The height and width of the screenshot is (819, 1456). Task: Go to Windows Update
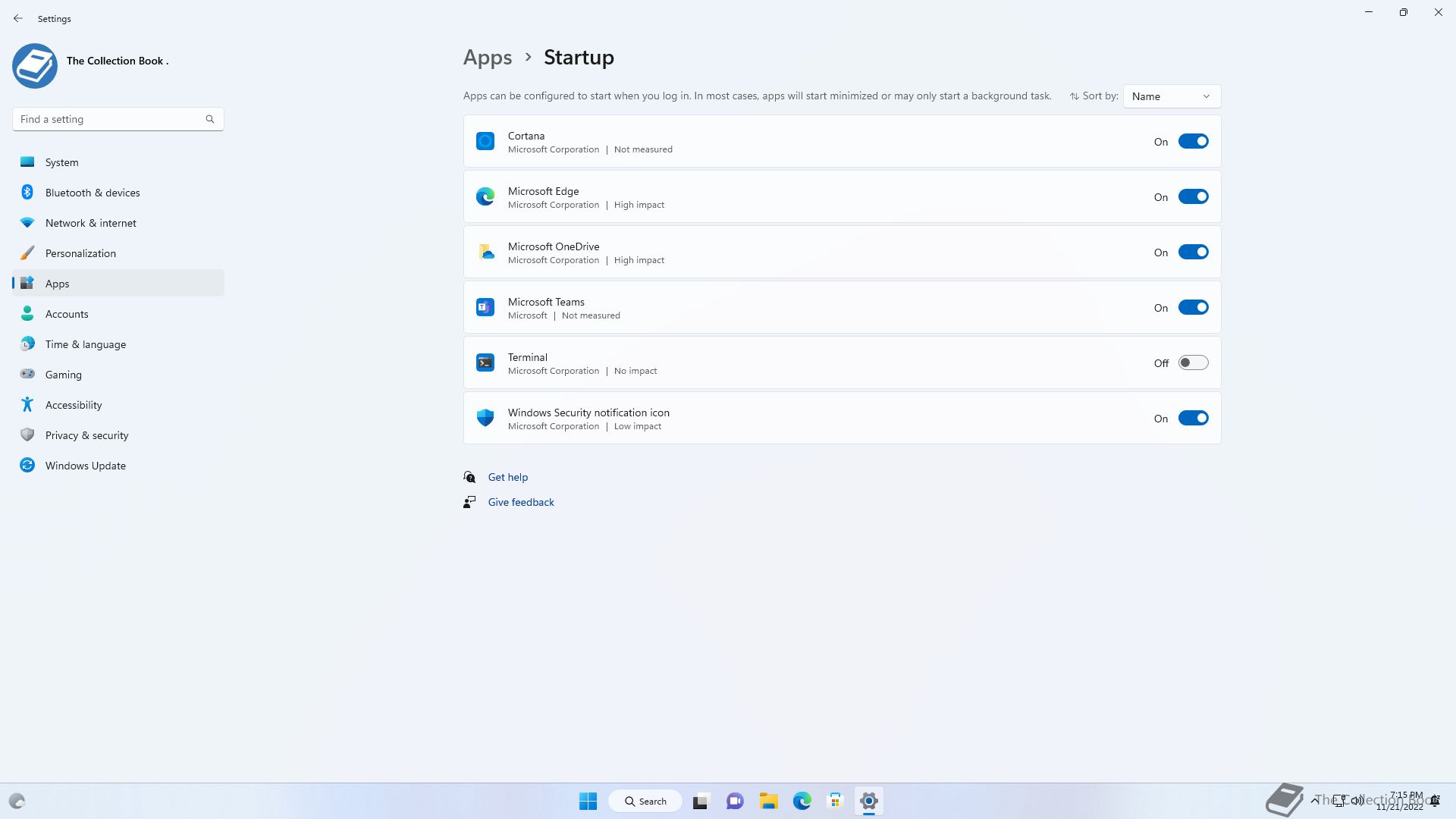(x=118, y=466)
